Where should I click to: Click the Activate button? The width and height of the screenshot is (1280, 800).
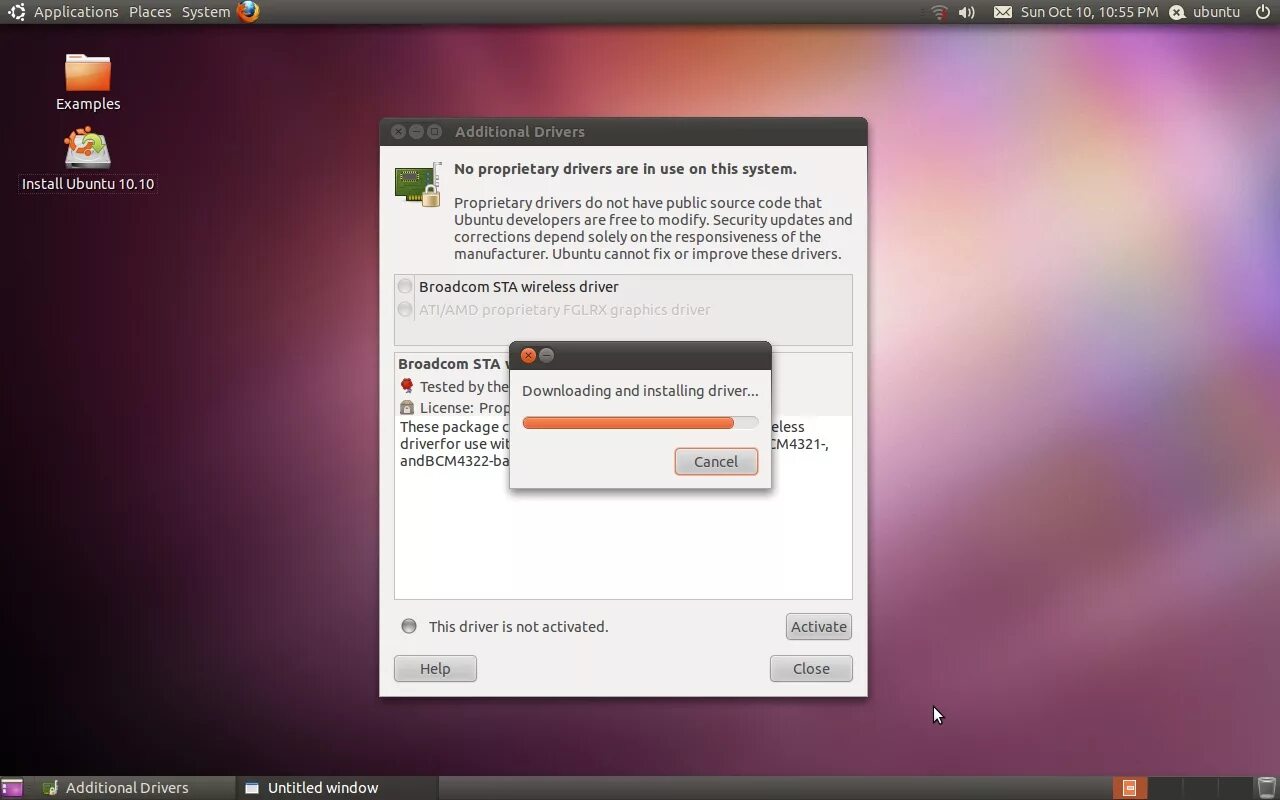click(819, 626)
